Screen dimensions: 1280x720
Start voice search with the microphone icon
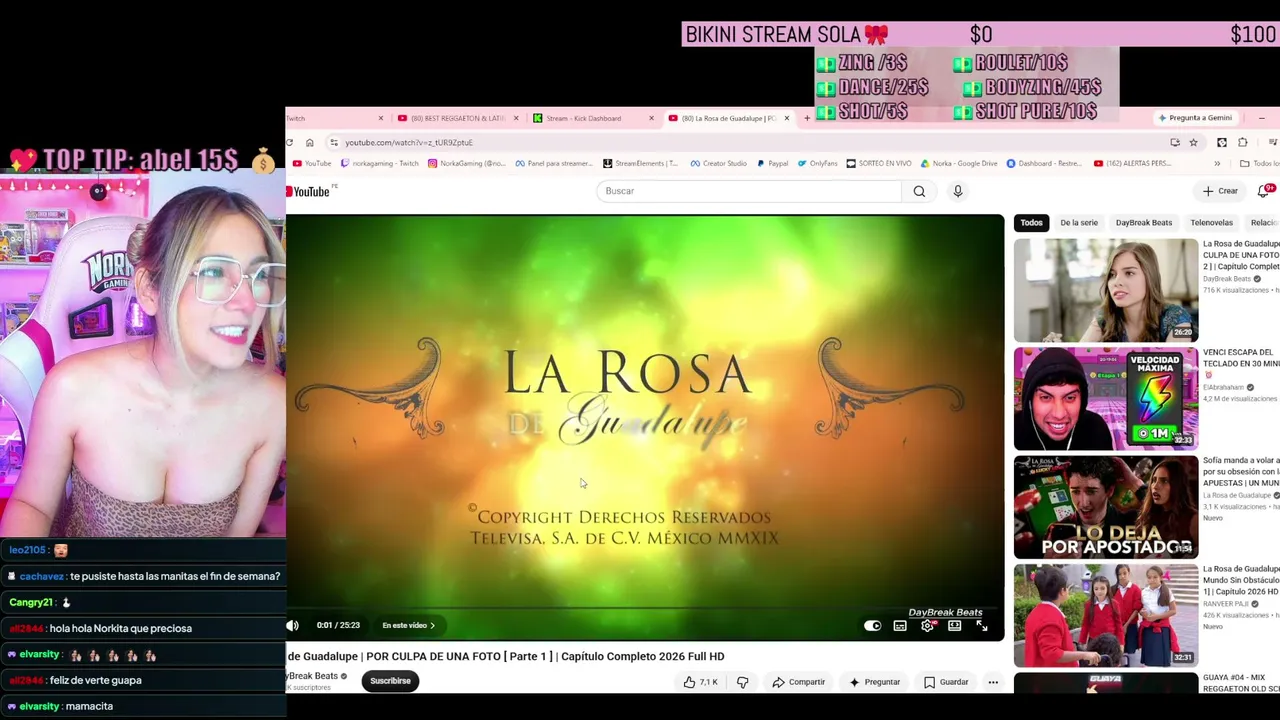pyautogui.click(x=957, y=191)
